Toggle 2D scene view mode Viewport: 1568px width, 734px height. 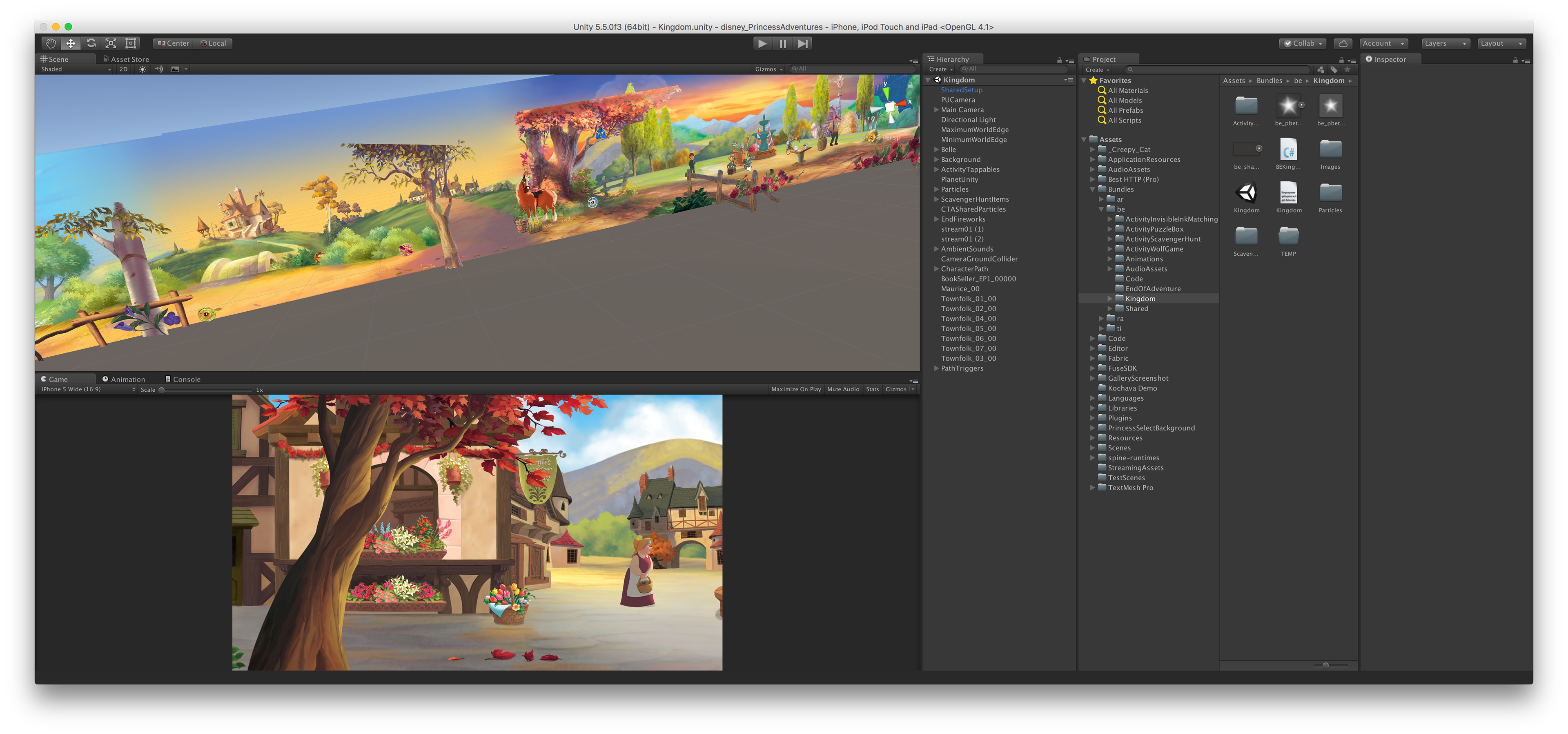click(x=124, y=69)
